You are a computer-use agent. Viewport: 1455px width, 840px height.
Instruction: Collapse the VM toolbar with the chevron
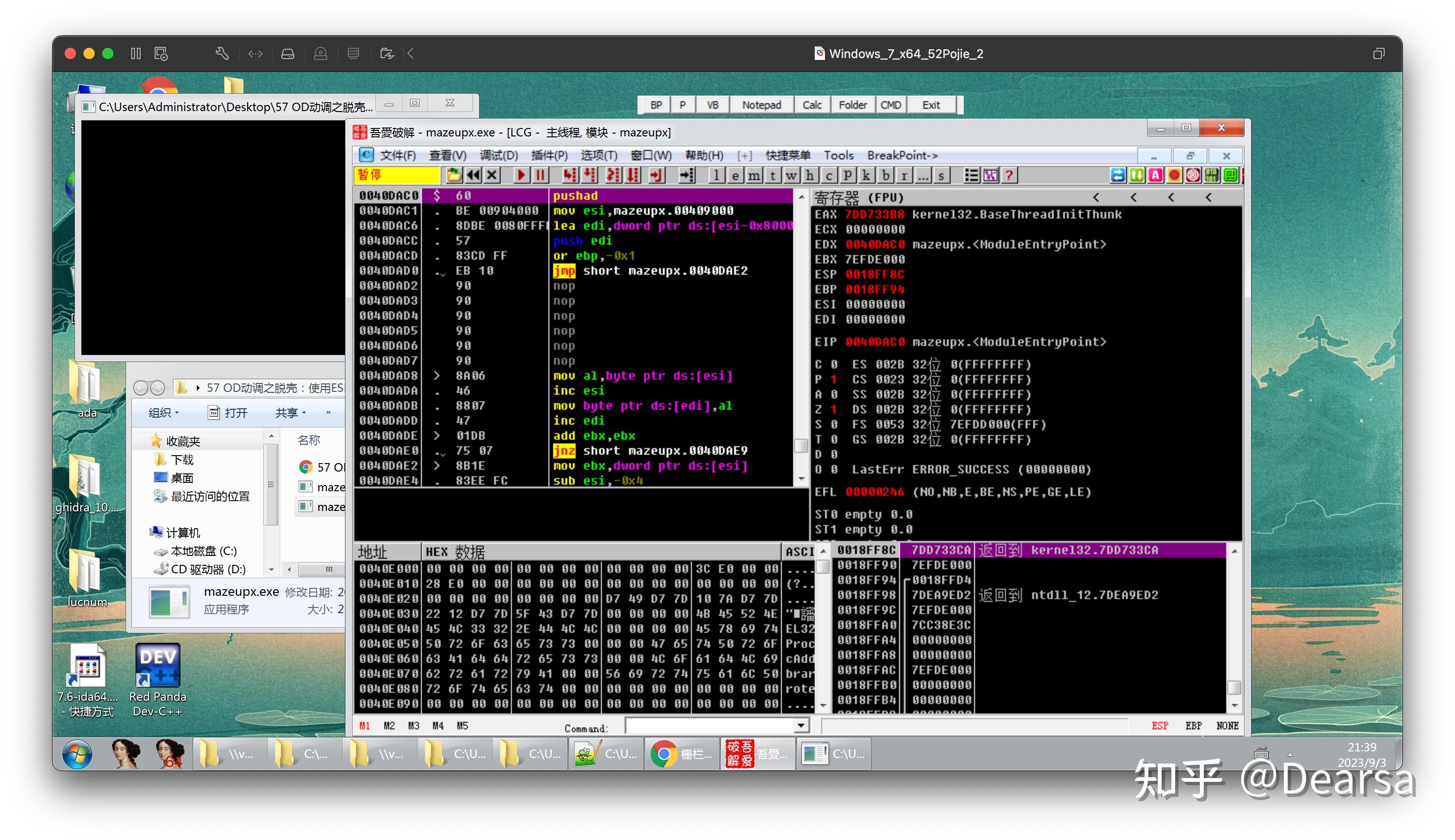click(x=410, y=53)
